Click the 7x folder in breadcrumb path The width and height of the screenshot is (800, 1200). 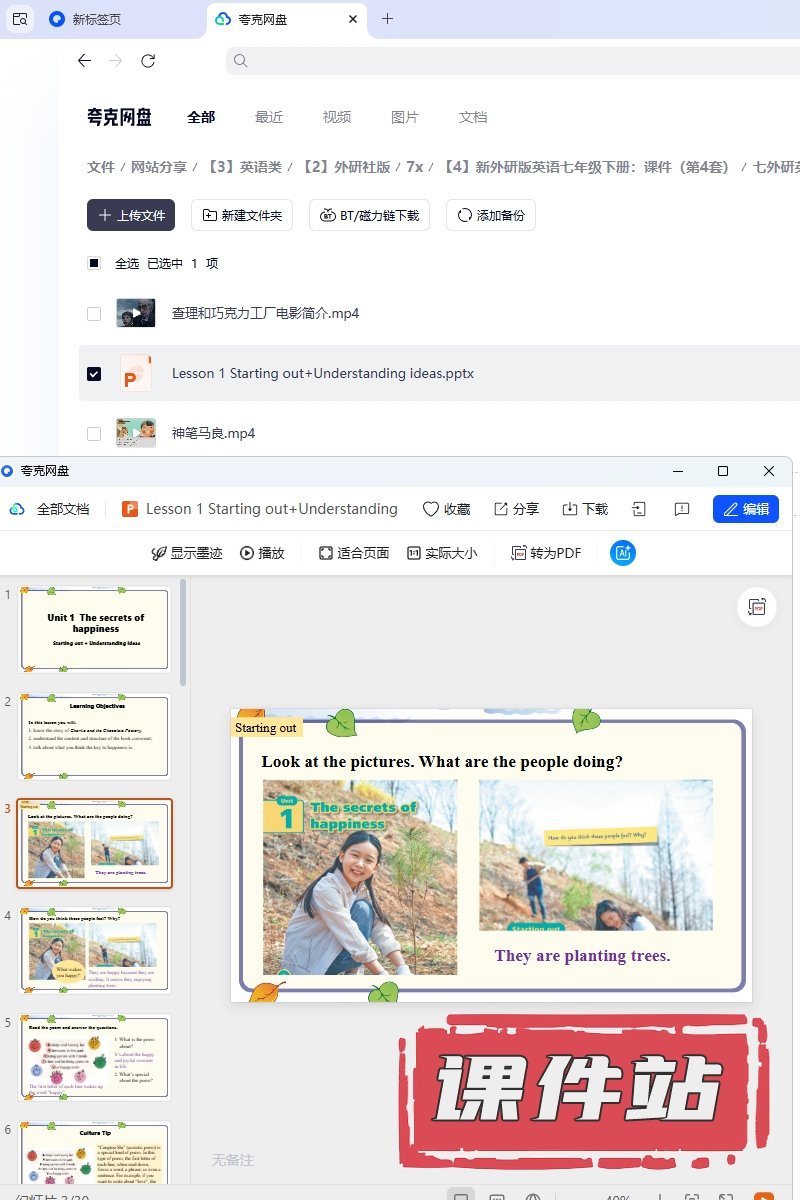(414, 167)
